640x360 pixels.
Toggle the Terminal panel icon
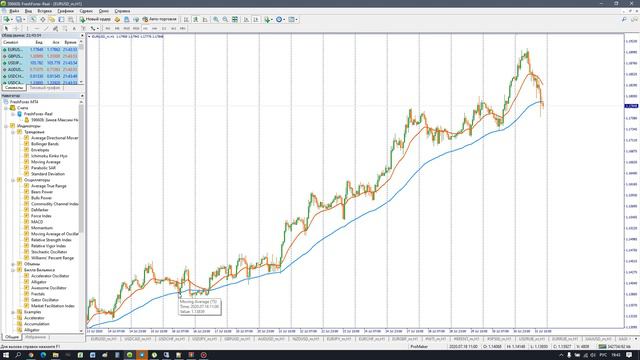coord(61,19)
